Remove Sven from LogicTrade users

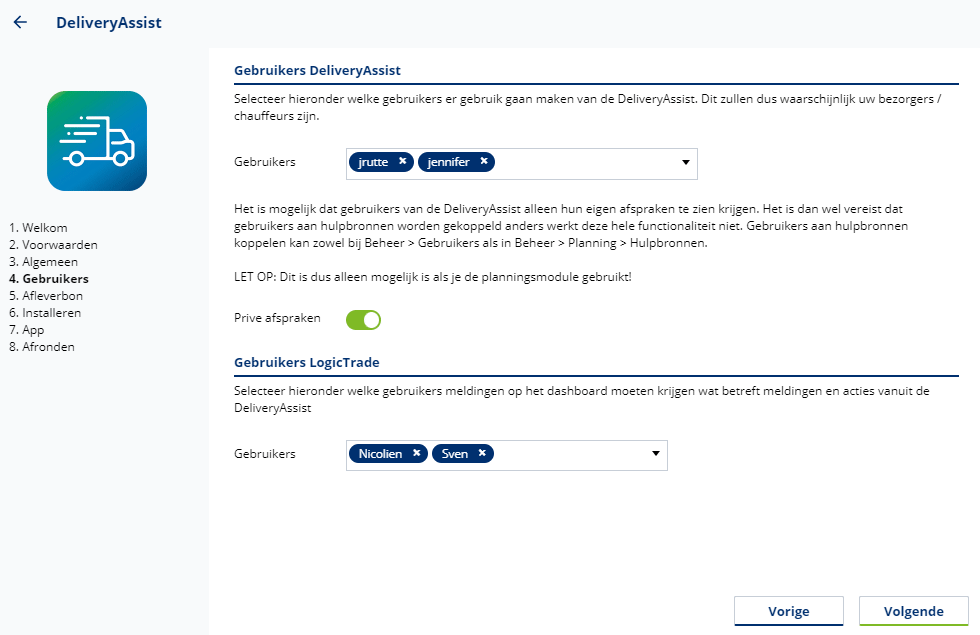coord(482,453)
